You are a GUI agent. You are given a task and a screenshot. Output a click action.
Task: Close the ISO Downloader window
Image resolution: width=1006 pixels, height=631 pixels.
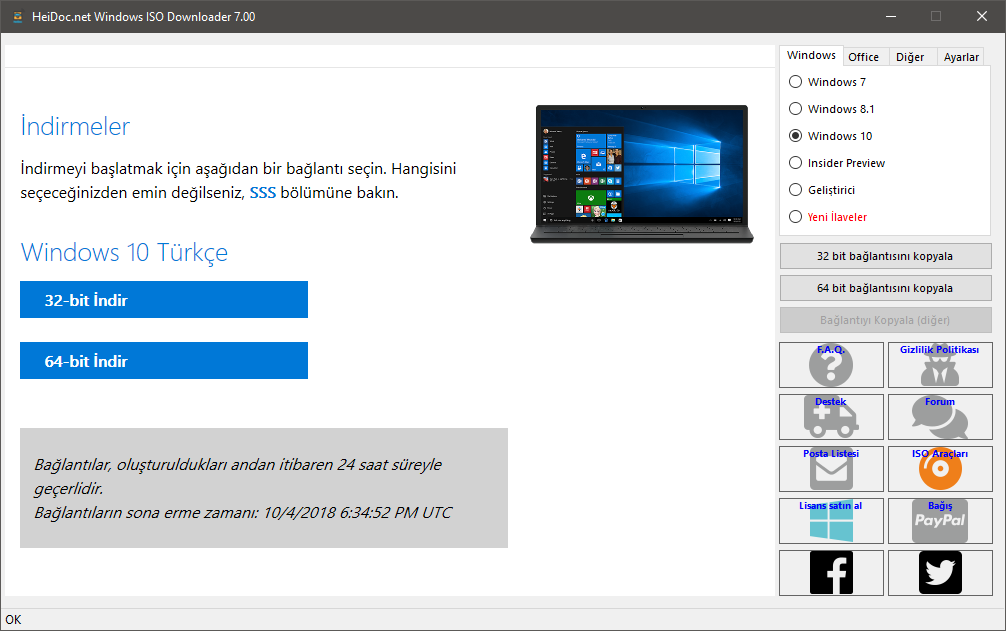pyautogui.click(x=982, y=17)
